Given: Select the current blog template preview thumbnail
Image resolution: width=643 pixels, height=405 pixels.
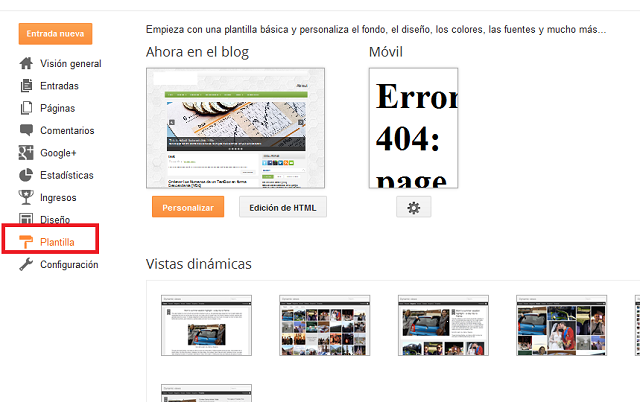Looking at the screenshot, I should click(236, 128).
